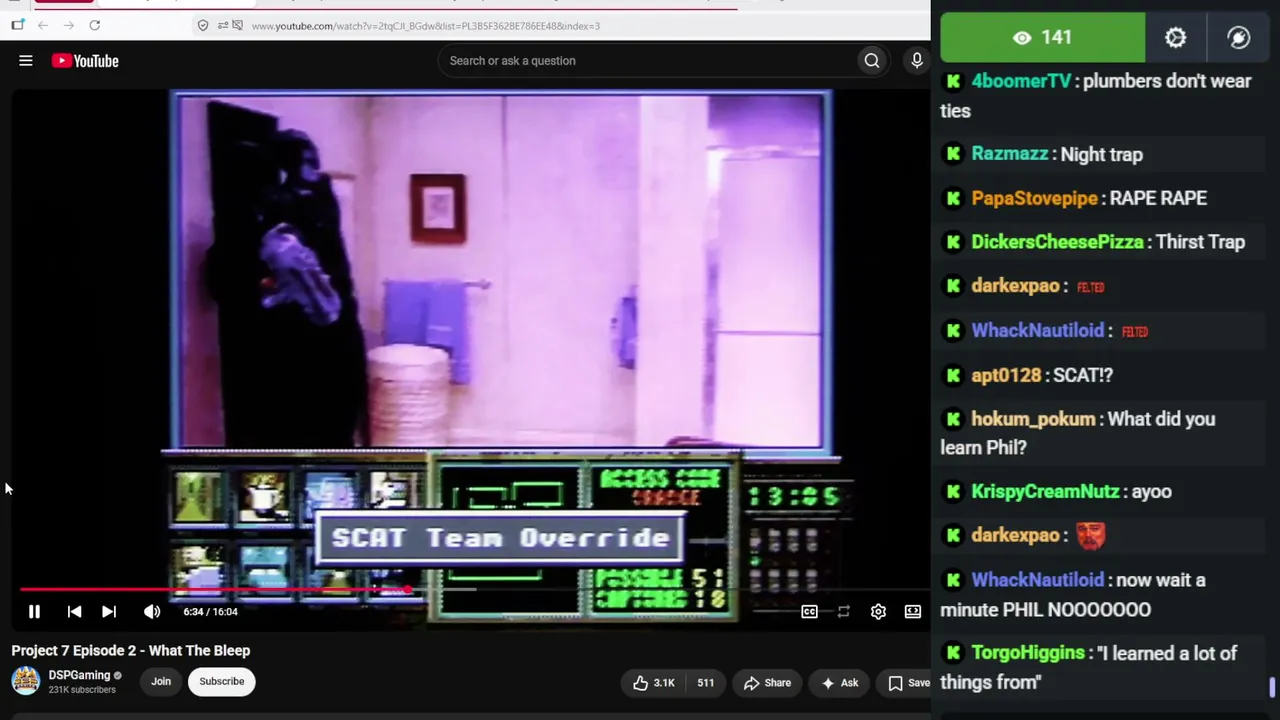Go forward with the browser forward arrow
Screen dimensions: 1280x720
coord(68,25)
